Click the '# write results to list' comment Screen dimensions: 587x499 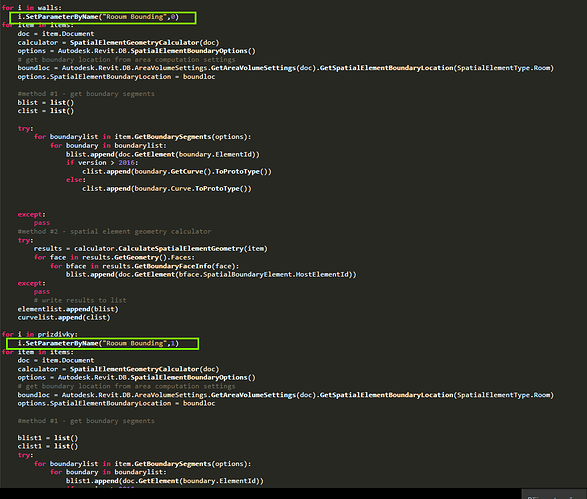click(80, 300)
